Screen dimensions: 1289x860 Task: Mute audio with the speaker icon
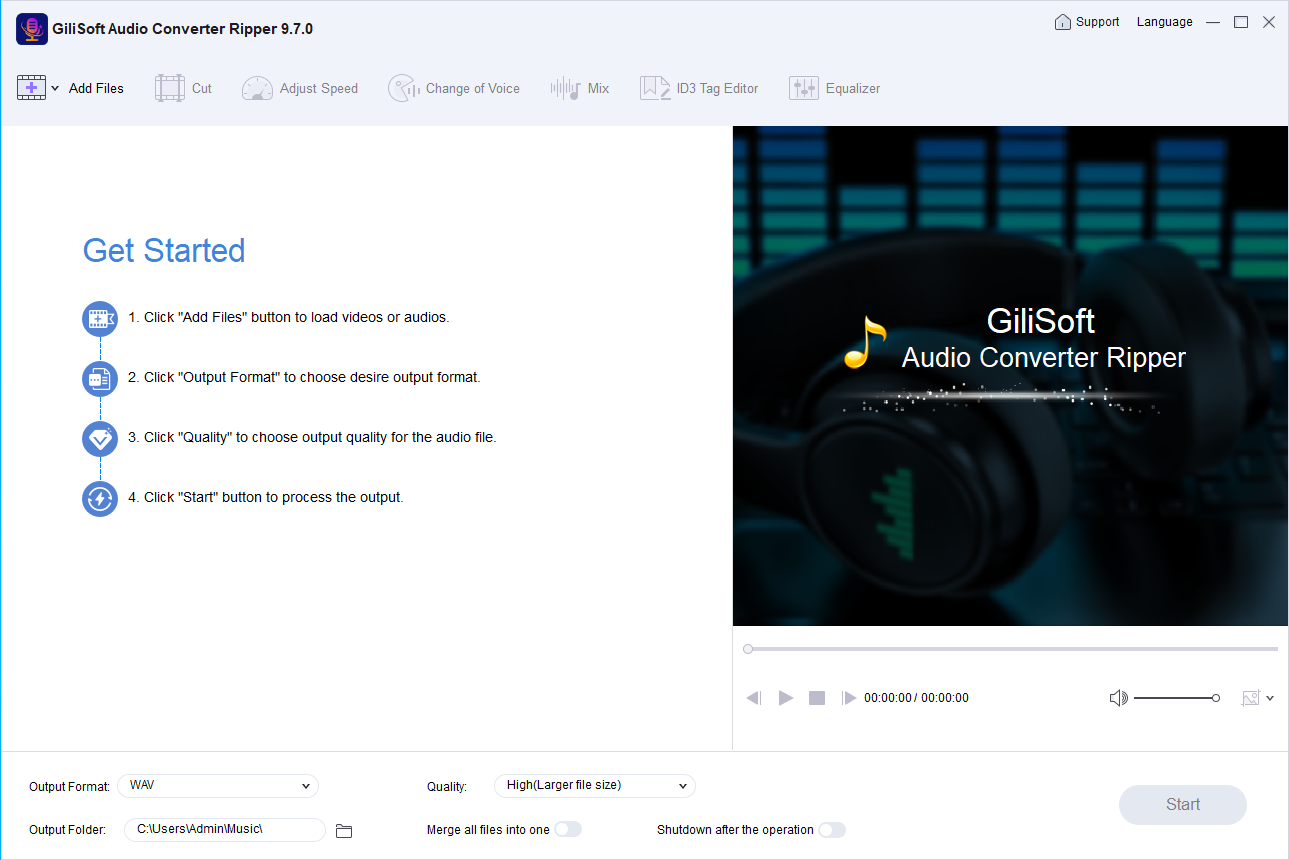tap(1119, 698)
